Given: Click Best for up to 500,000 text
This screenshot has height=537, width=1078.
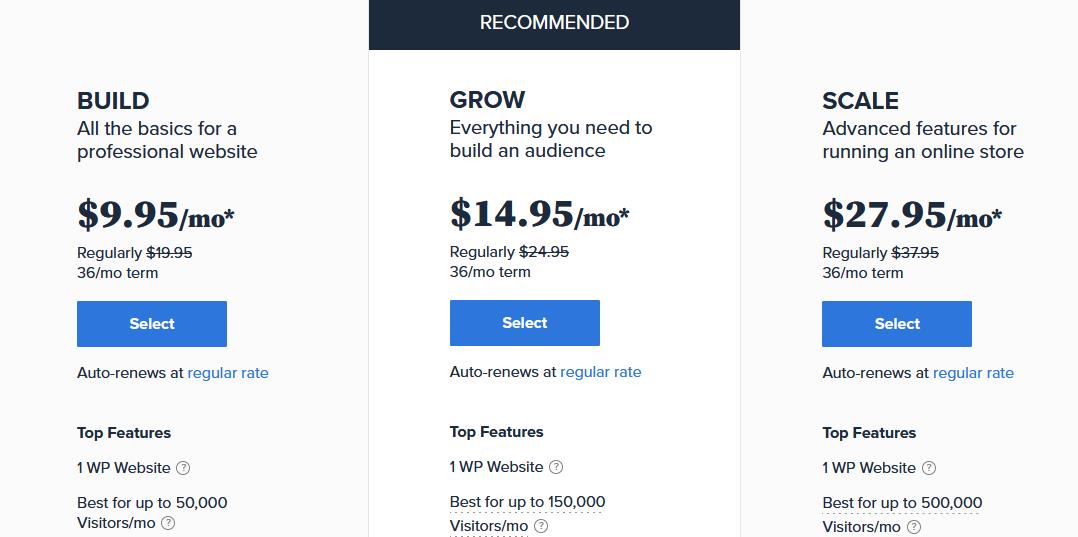Looking at the screenshot, I should 902,503.
